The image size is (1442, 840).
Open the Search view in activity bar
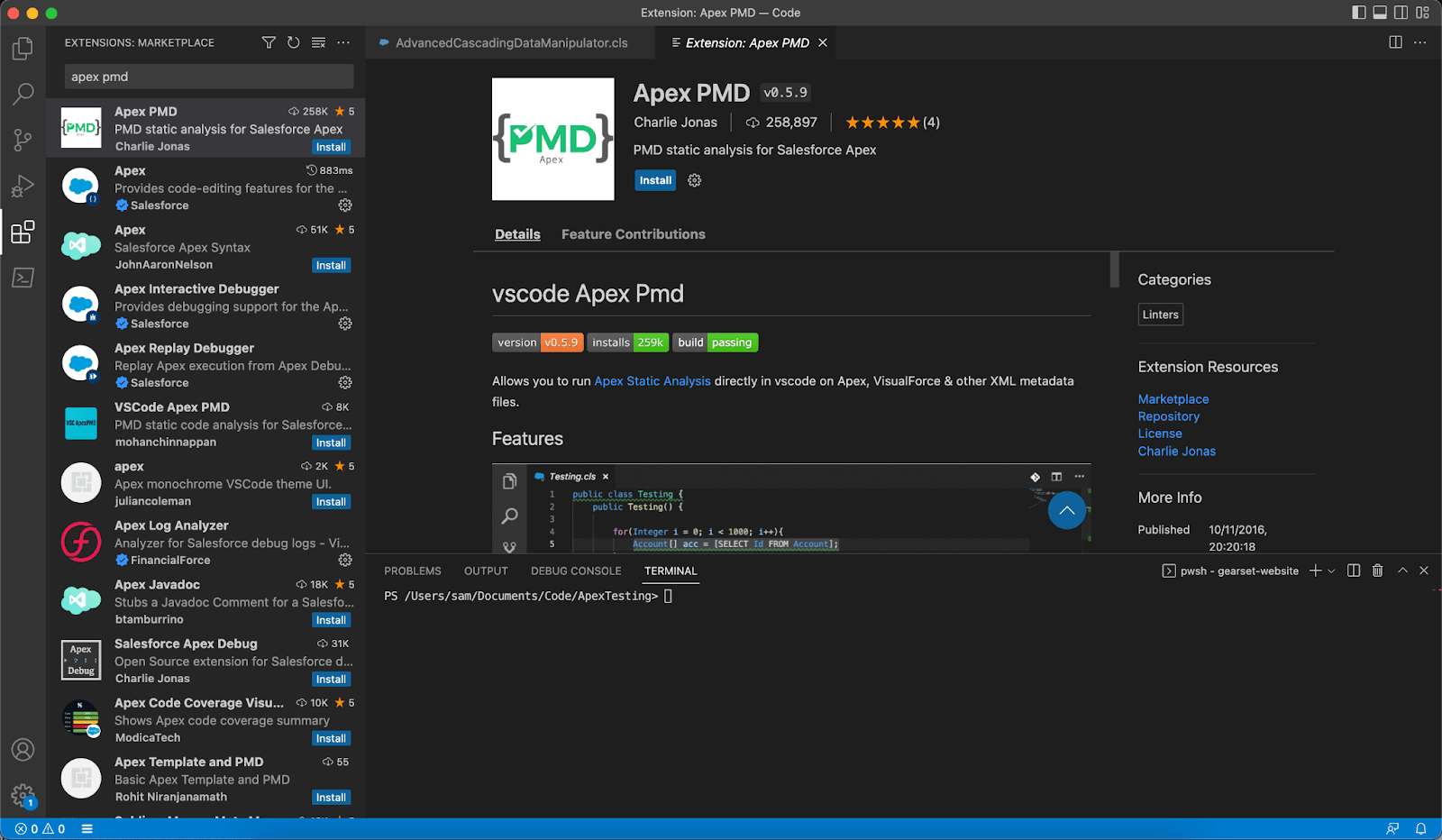[x=23, y=94]
